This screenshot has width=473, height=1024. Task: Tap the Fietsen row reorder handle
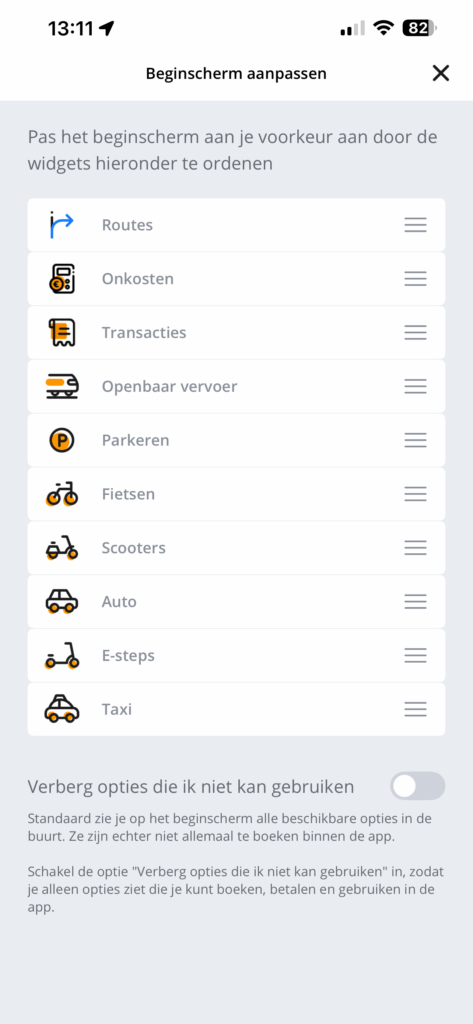[x=416, y=494]
